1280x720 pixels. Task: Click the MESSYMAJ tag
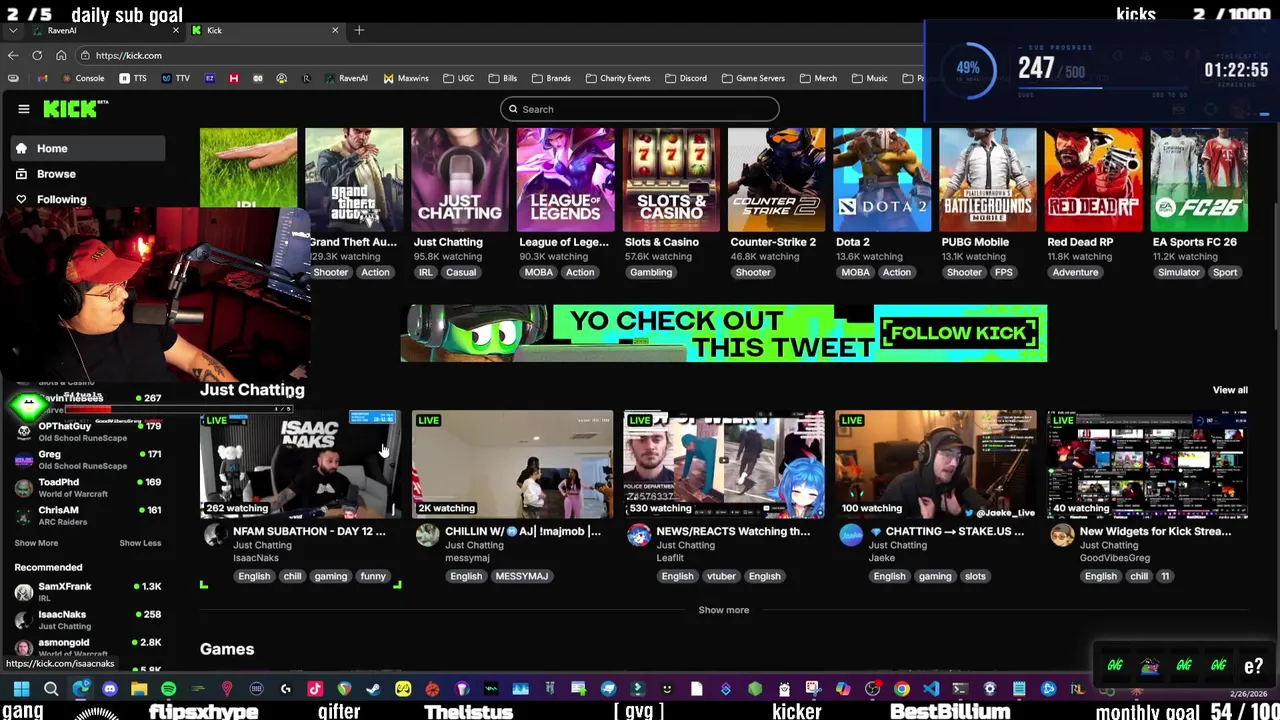[x=521, y=576]
